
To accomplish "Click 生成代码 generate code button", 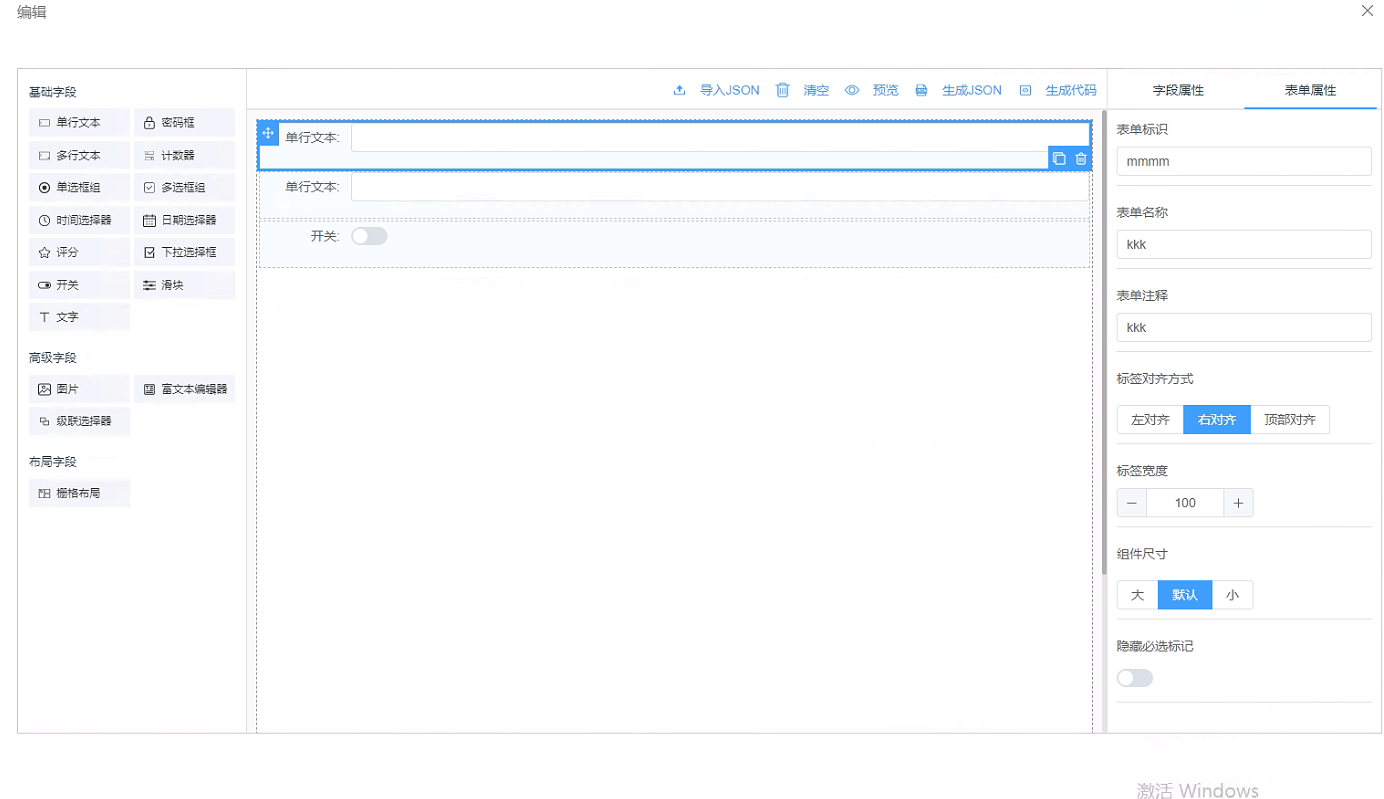I will (1058, 90).
